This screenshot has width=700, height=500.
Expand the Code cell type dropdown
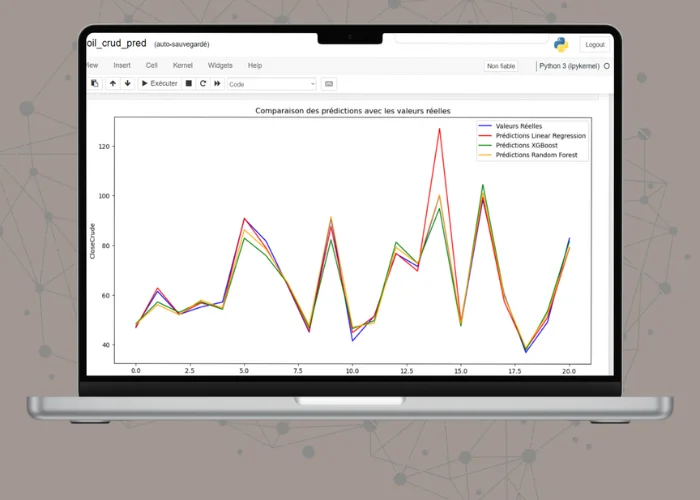click(x=271, y=84)
